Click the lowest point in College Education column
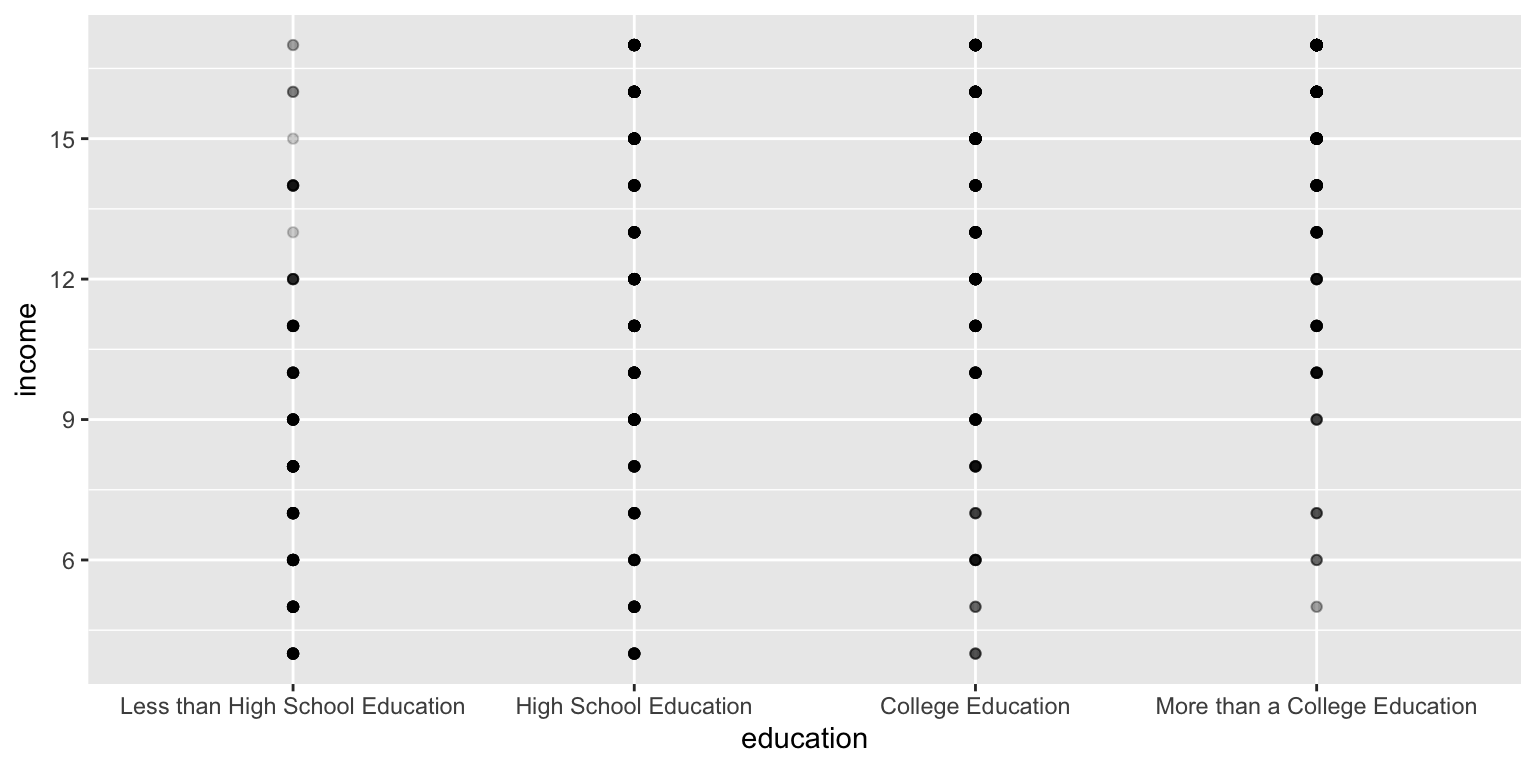Screen dimensions: 1536x768 (x=975, y=654)
